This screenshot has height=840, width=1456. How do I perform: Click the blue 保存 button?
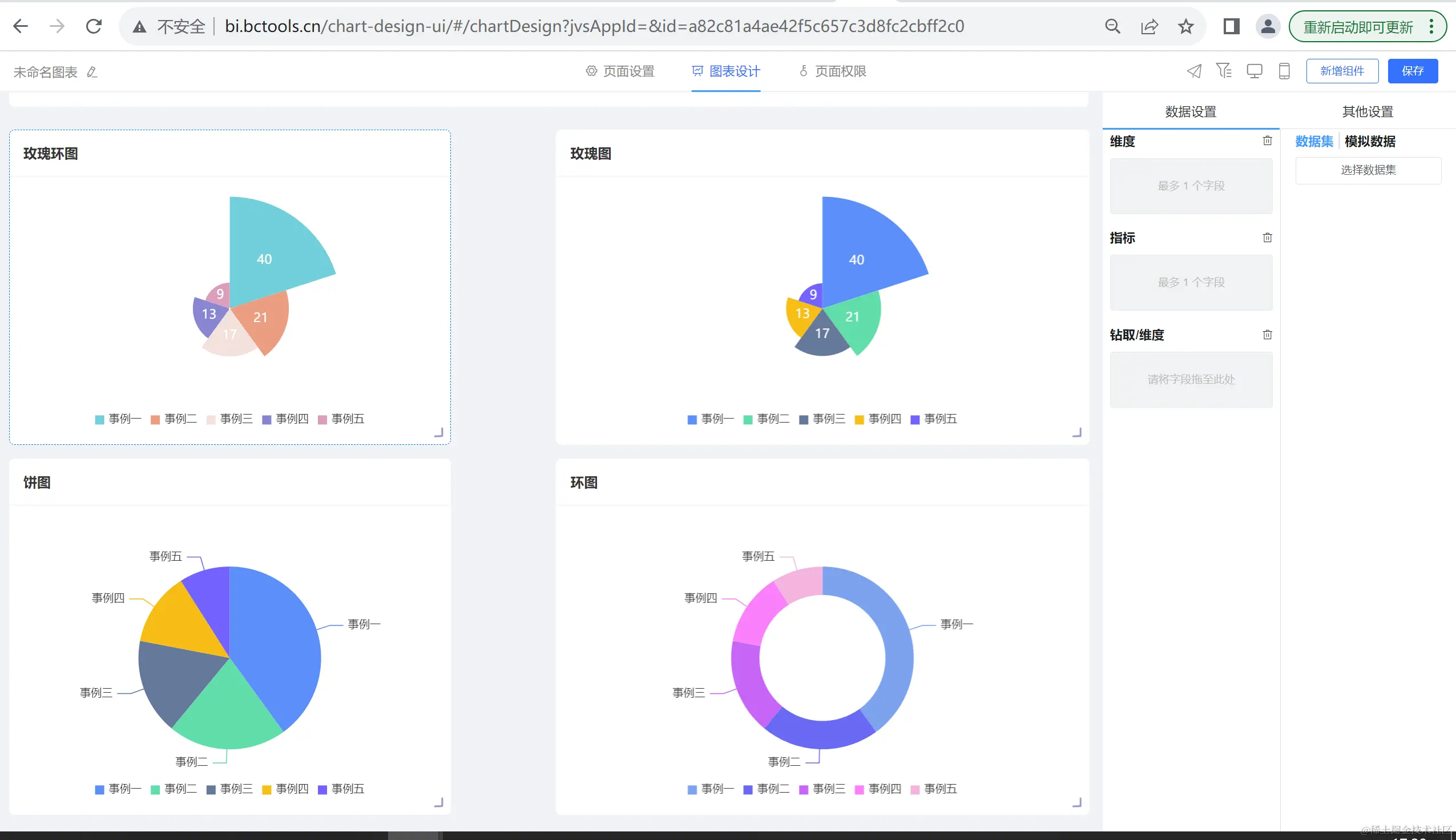pyautogui.click(x=1412, y=71)
